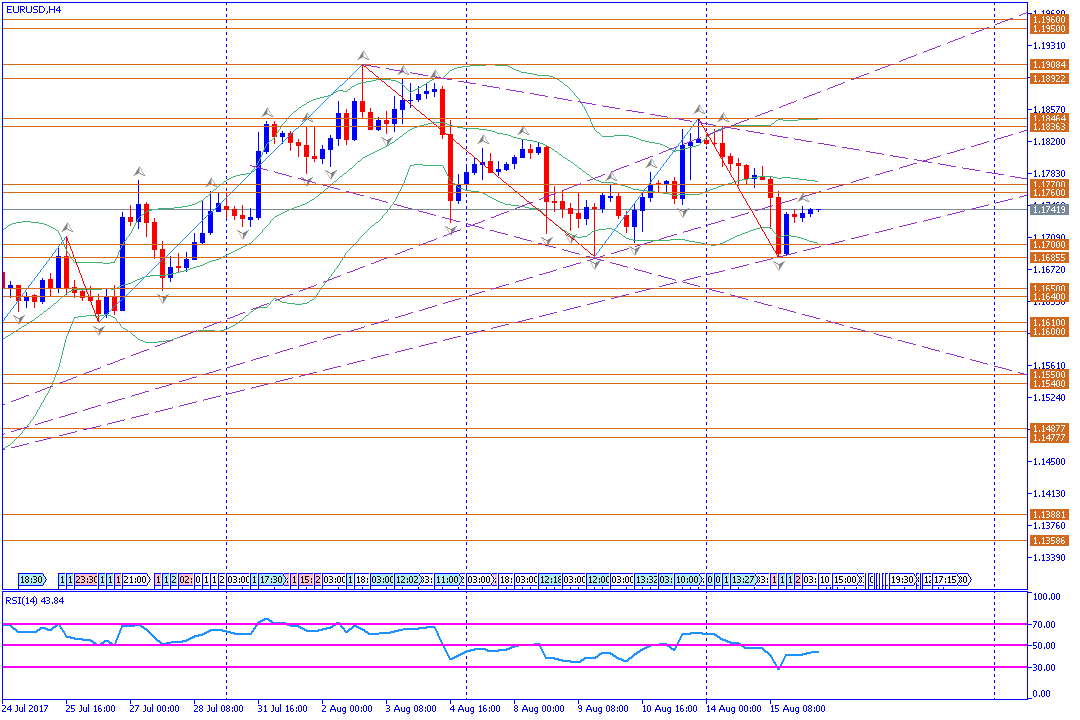Viewport: 1080px width, 720px height.
Task: Select the 1.16855 support level label
Action: 1048,257
